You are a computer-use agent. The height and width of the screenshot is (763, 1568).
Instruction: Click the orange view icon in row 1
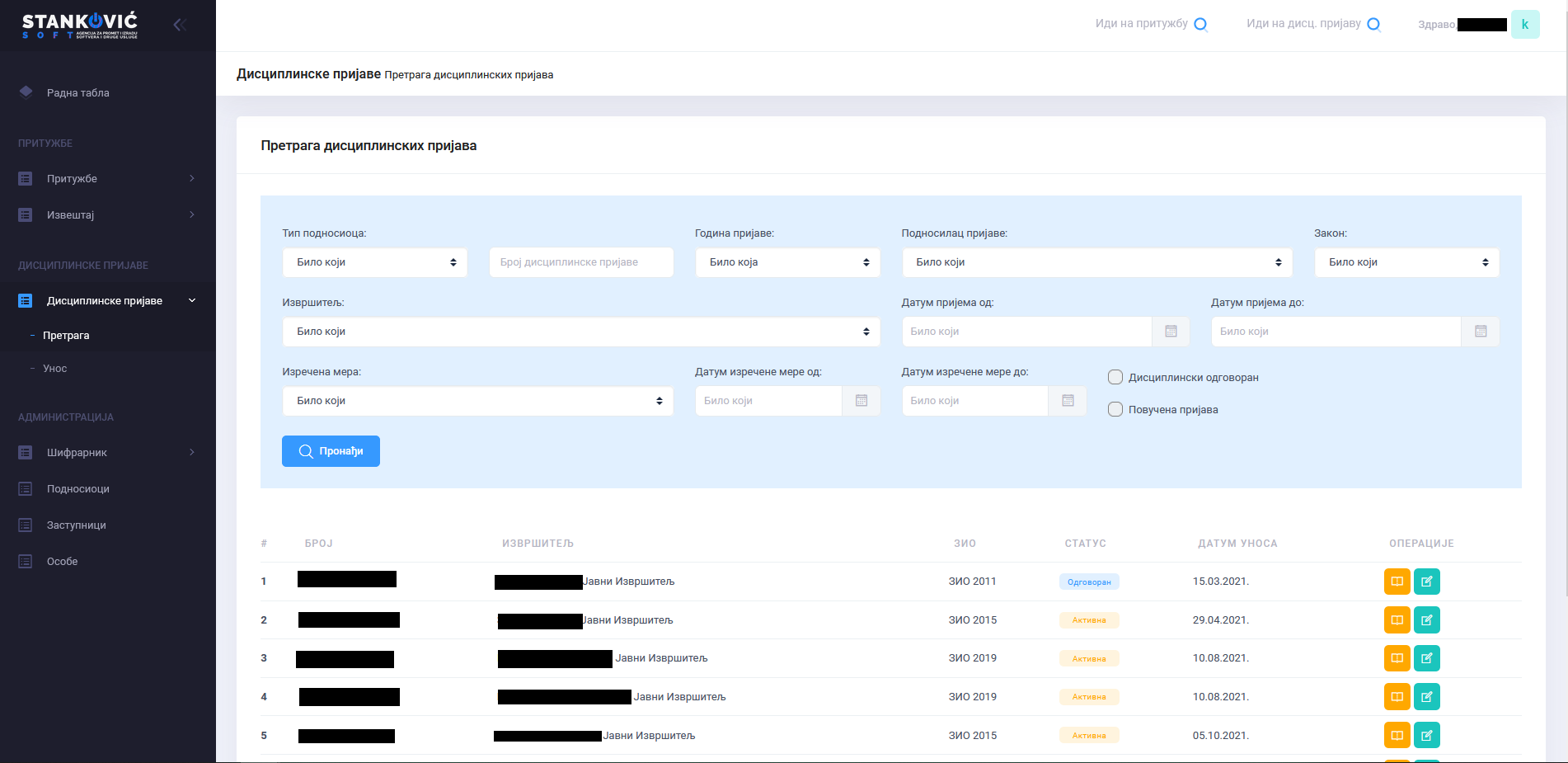pyautogui.click(x=1397, y=582)
